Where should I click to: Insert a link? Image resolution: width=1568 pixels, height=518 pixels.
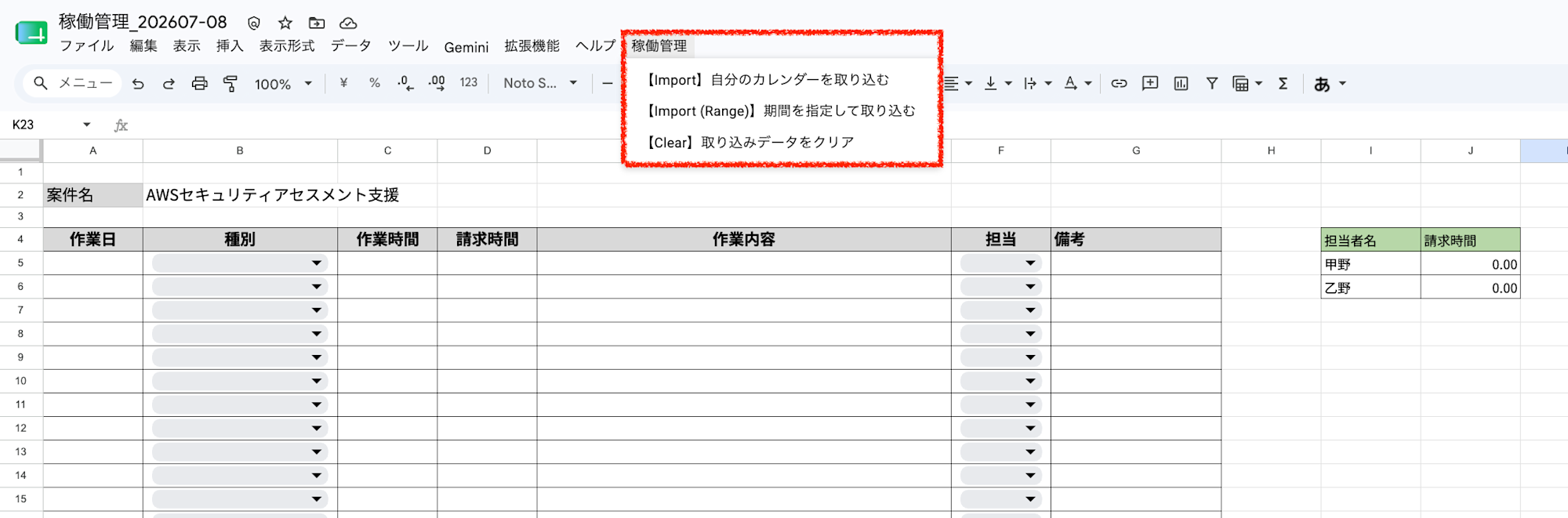point(1119,83)
